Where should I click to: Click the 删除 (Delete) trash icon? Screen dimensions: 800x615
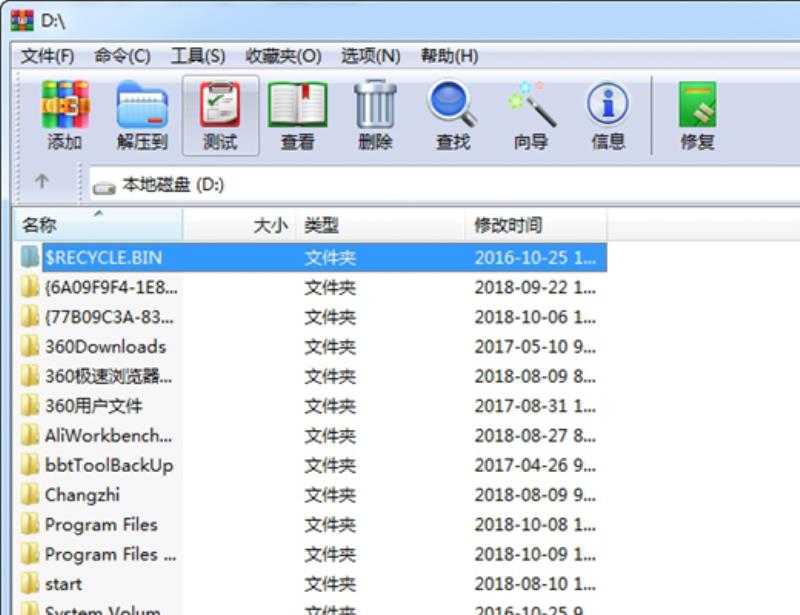376,104
